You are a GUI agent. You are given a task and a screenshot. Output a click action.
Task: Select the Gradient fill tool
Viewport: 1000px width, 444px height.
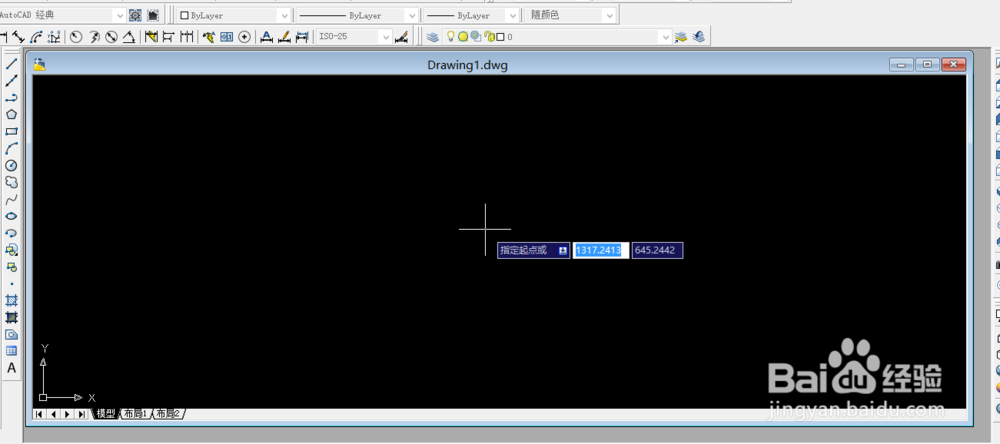(11, 317)
